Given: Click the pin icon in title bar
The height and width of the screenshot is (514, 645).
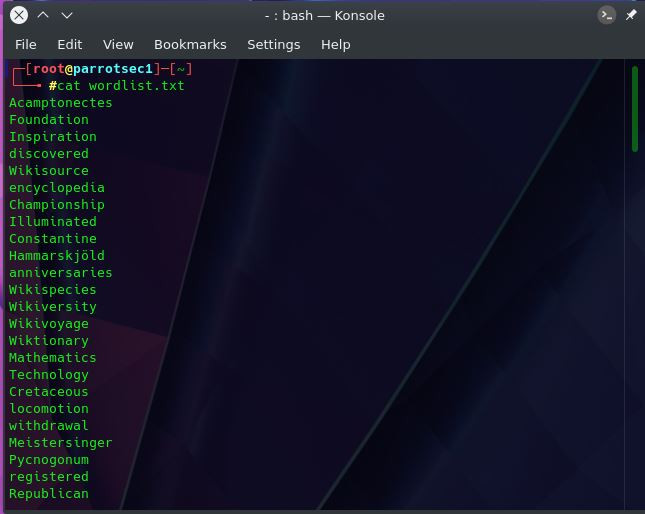Looking at the screenshot, I should (631, 16).
